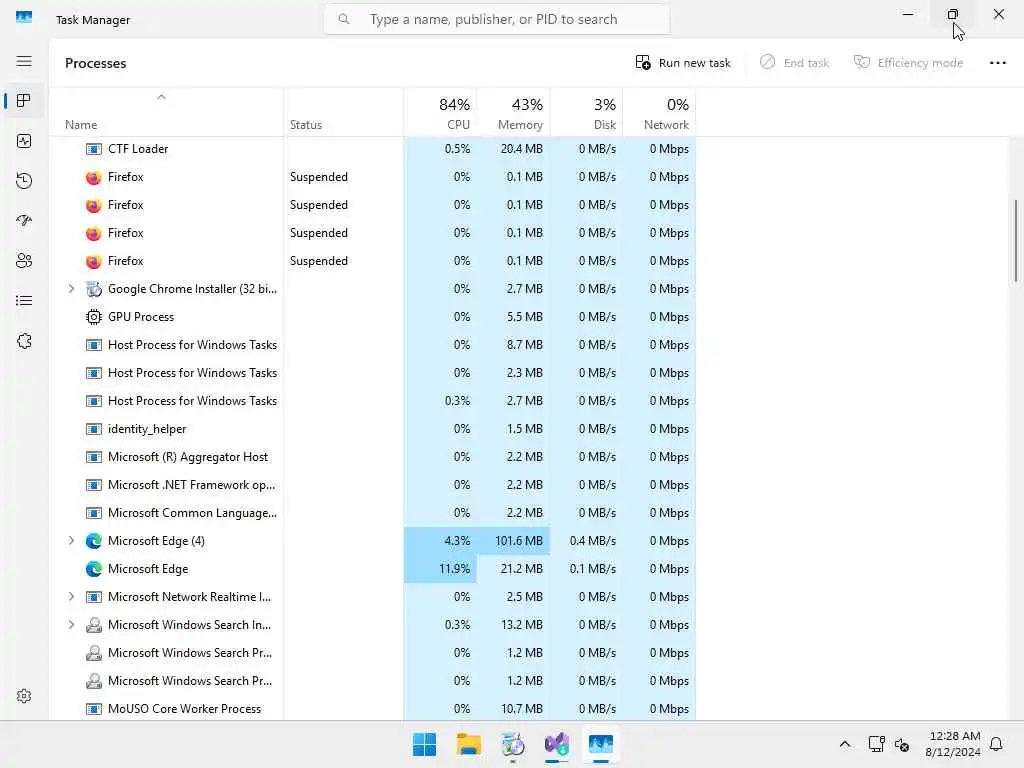Click the process list vertical scrollbar

(x=1016, y=241)
